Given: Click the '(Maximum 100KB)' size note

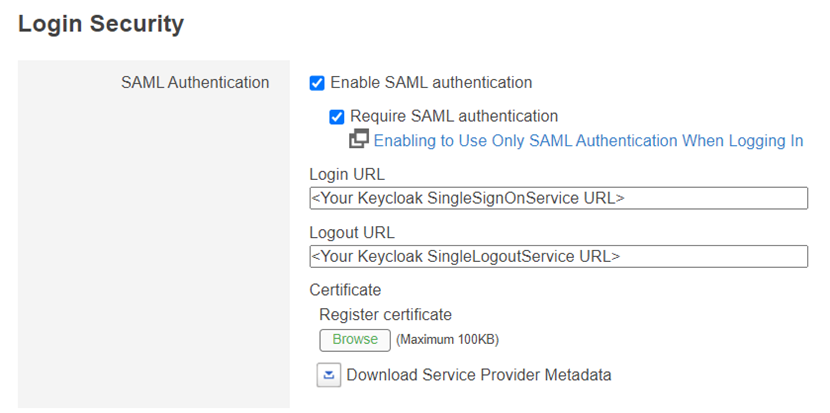Looking at the screenshot, I should point(447,340).
